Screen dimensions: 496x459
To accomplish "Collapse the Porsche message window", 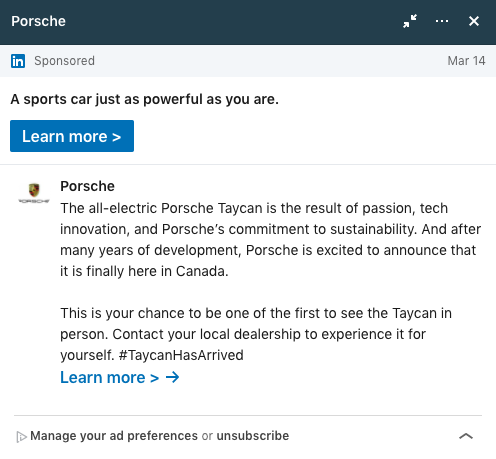I will pos(410,21).
